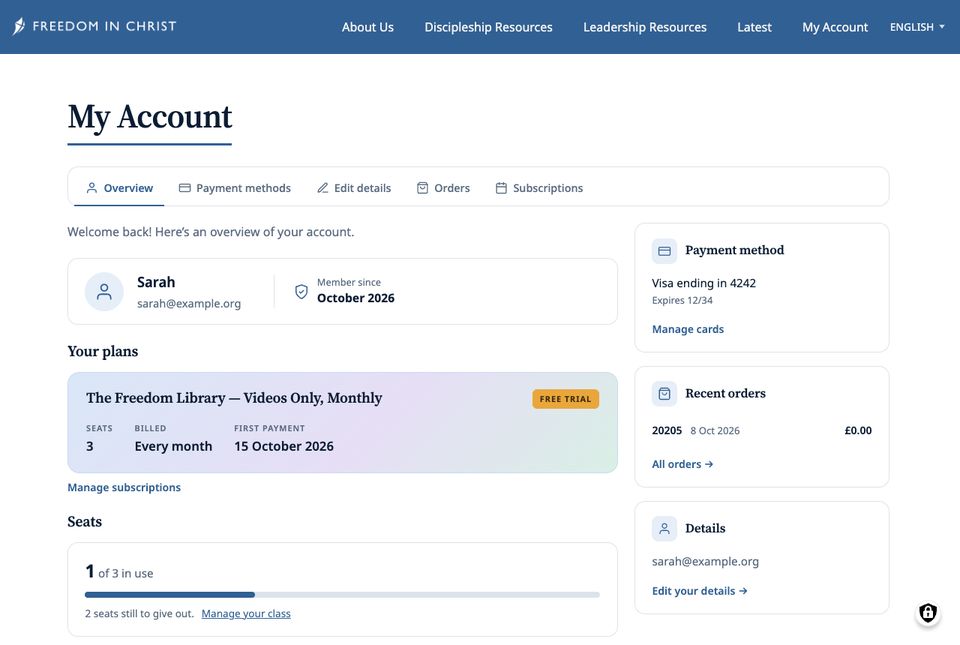Click the Manage subscriptions link
Screen dimensions: 960x645
(x=124, y=487)
